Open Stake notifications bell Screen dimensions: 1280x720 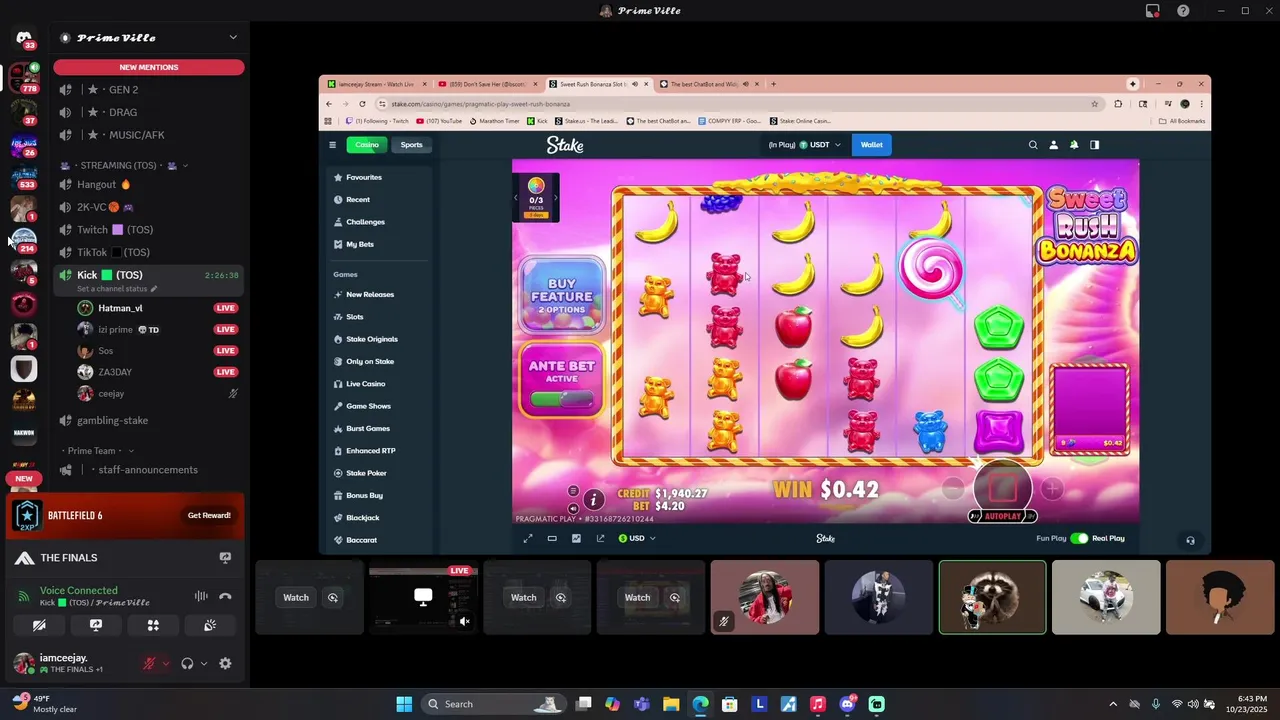point(1074,145)
